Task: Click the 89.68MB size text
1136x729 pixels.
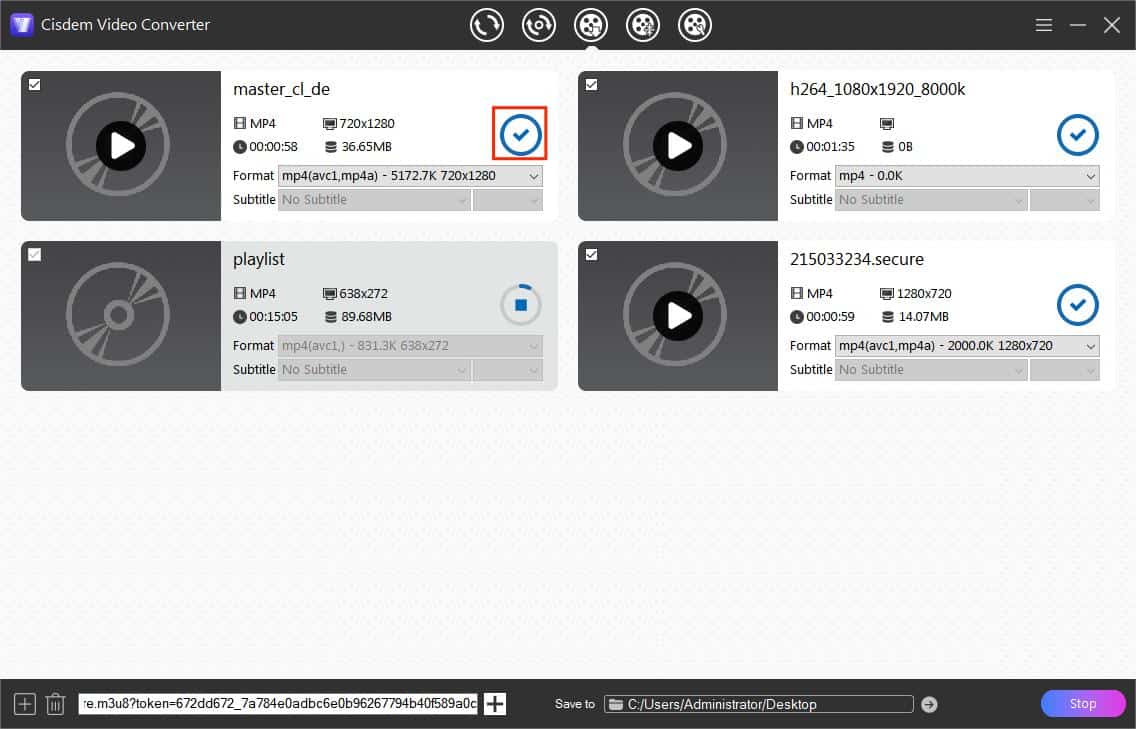Action: coord(367,317)
